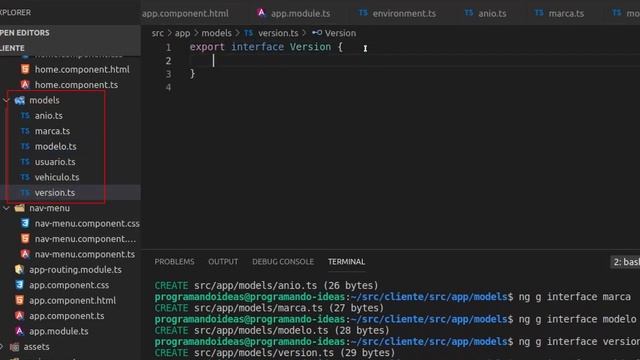Click the TS icon on marca.ts tab

tap(539, 13)
